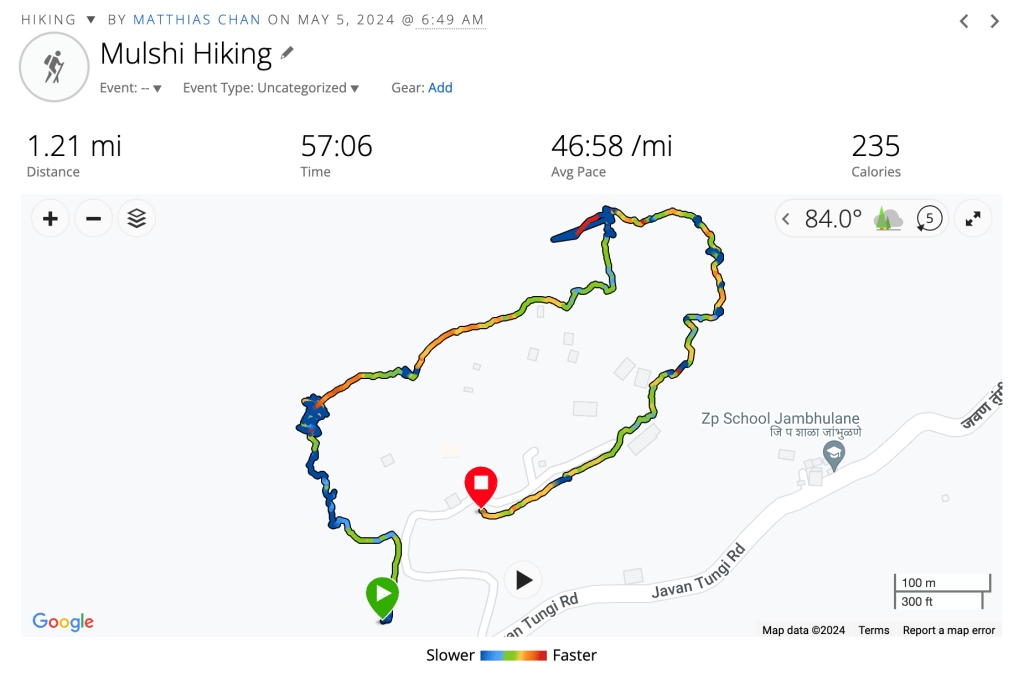Play the route animation on the map
The height and width of the screenshot is (675, 1024).
(523, 579)
